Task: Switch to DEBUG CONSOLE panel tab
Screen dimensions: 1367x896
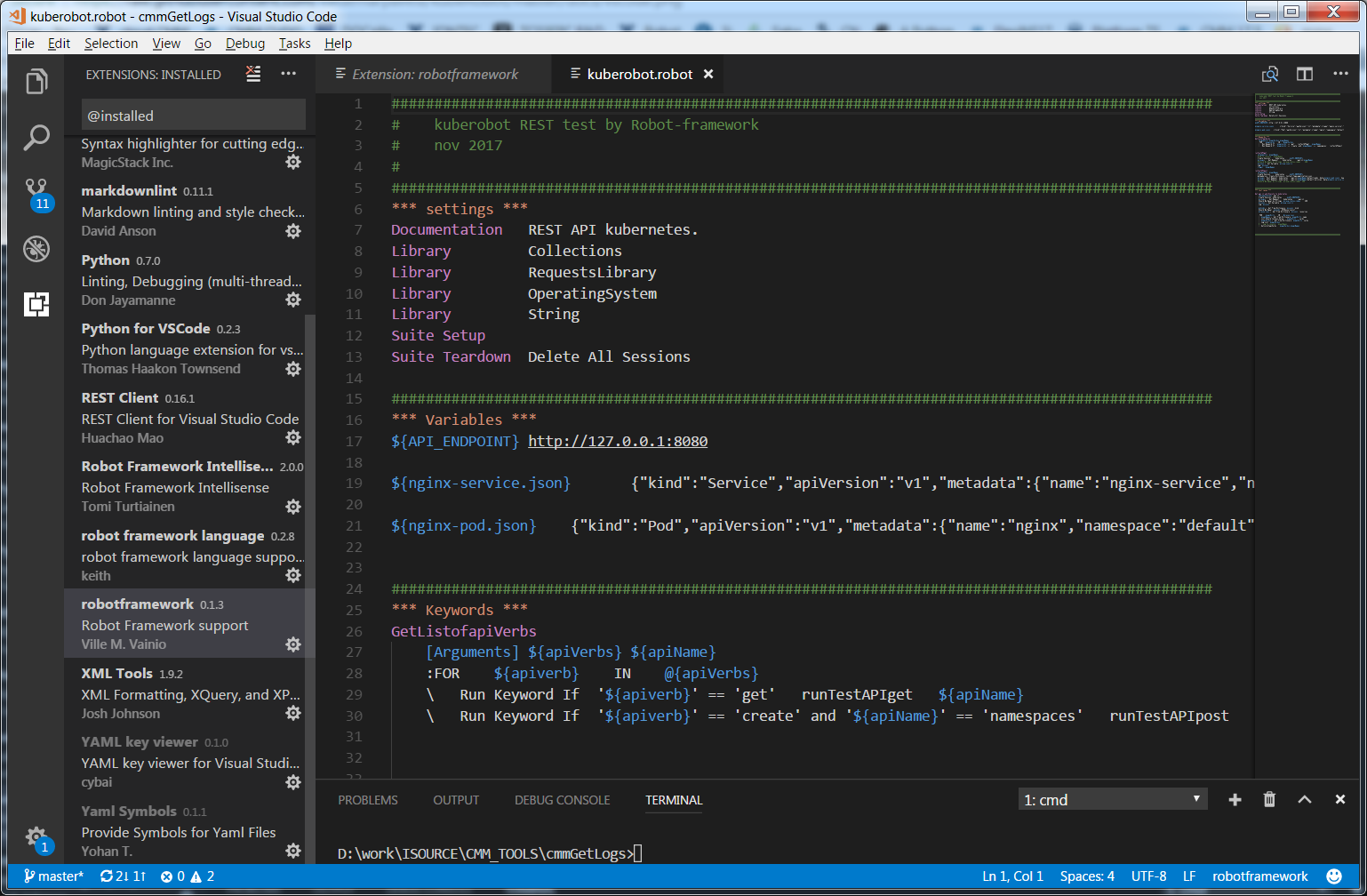Action: pos(562,800)
